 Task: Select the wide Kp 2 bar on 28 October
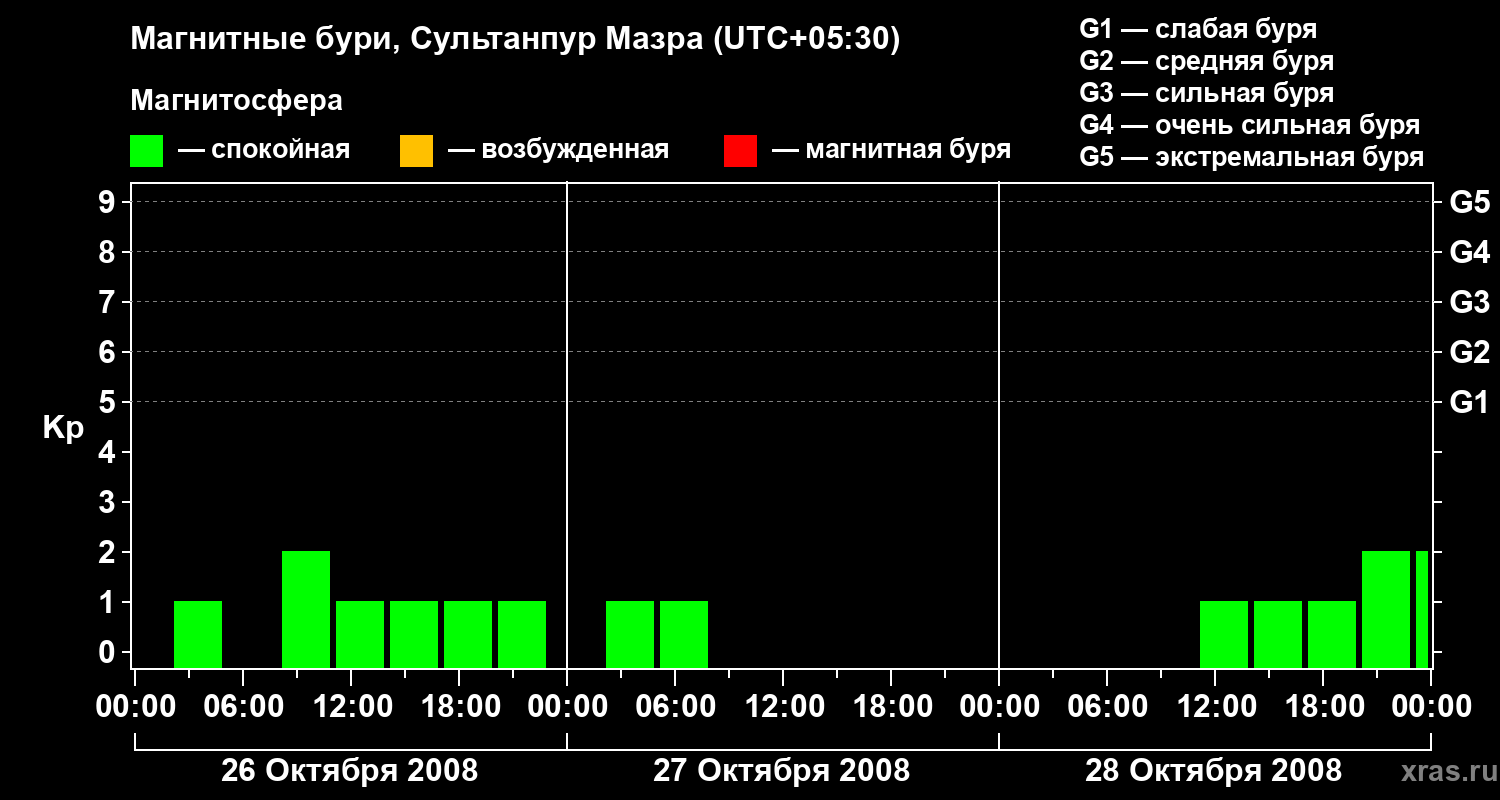(x=1386, y=609)
